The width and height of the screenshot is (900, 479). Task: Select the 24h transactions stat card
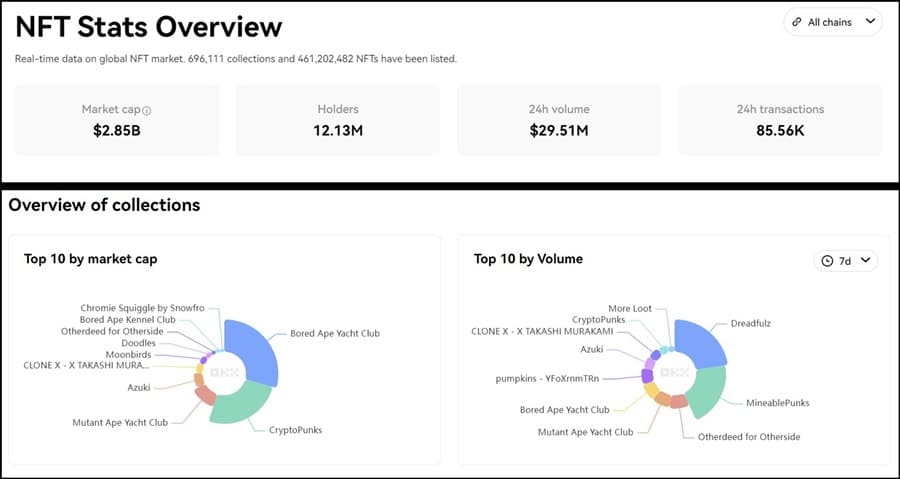point(780,120)
